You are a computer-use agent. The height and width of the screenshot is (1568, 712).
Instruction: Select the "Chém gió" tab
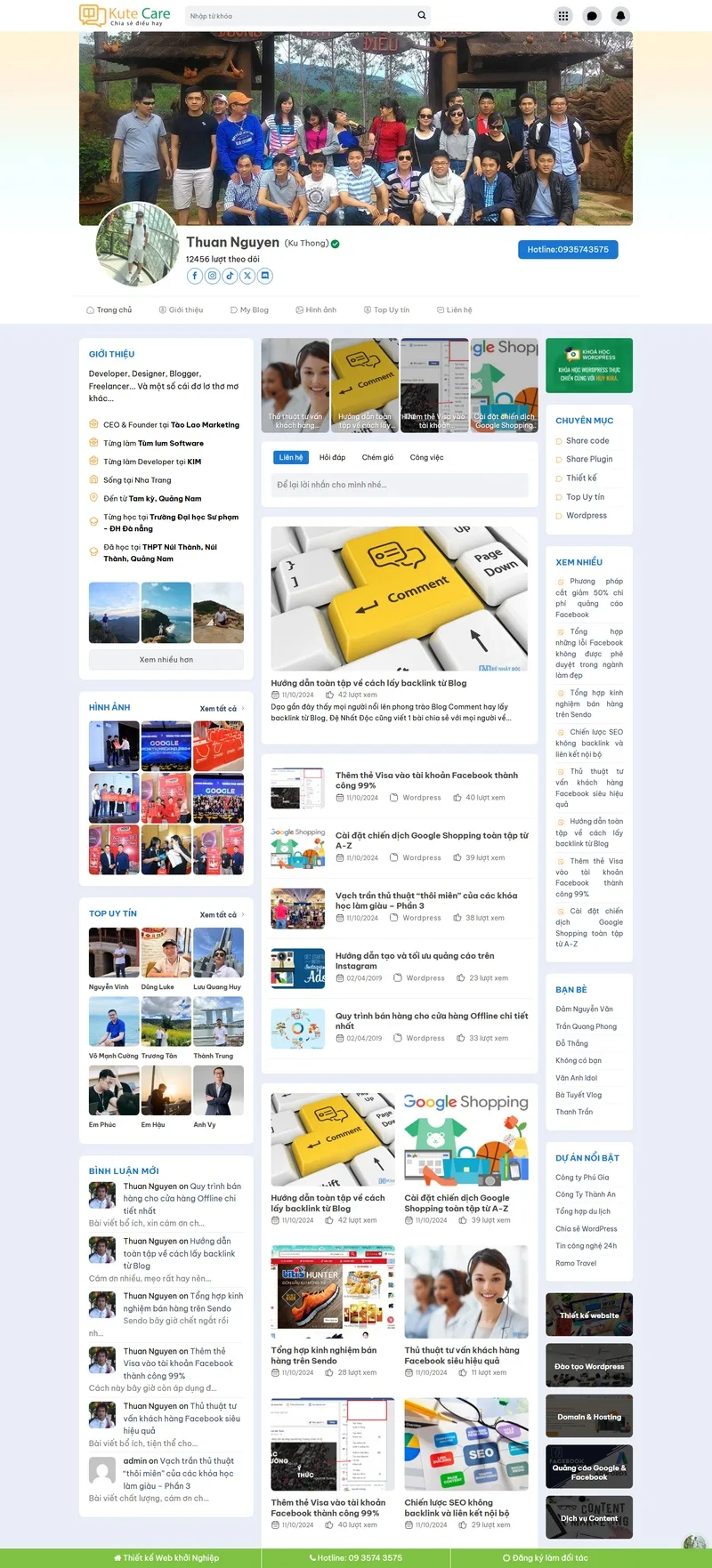[x=377, y=458]
